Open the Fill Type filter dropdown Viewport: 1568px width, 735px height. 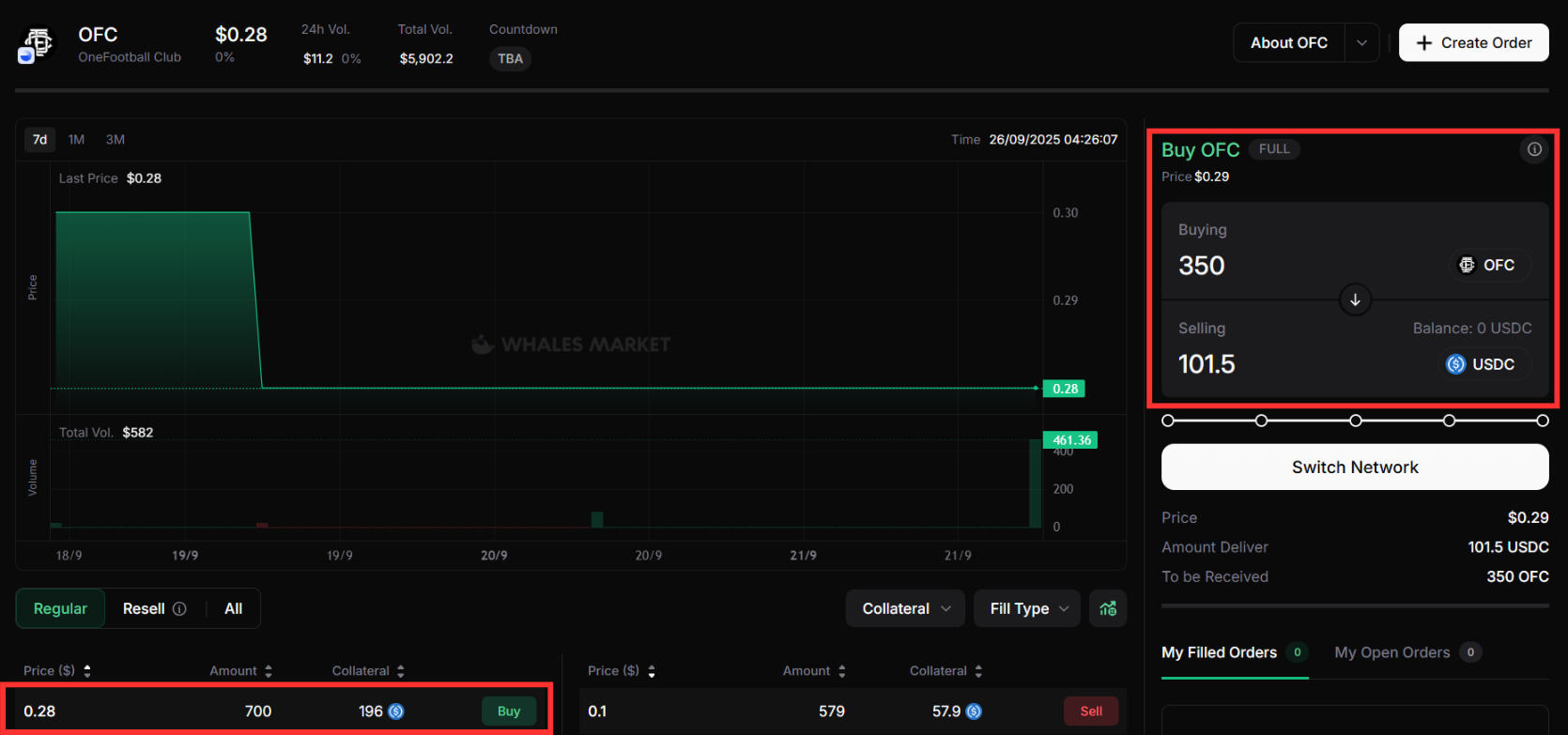pyautogui.click(x=1028, y=609)
